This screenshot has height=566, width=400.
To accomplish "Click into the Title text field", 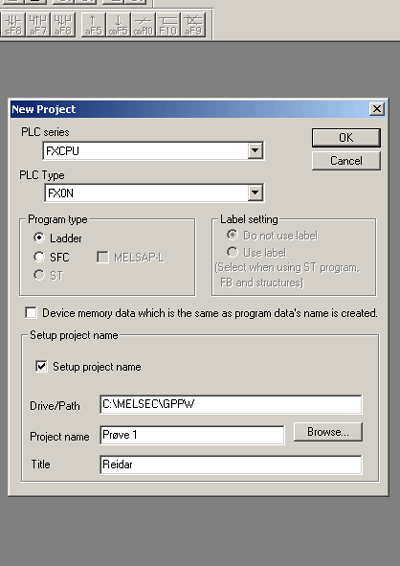I will [x=231, y=465].
